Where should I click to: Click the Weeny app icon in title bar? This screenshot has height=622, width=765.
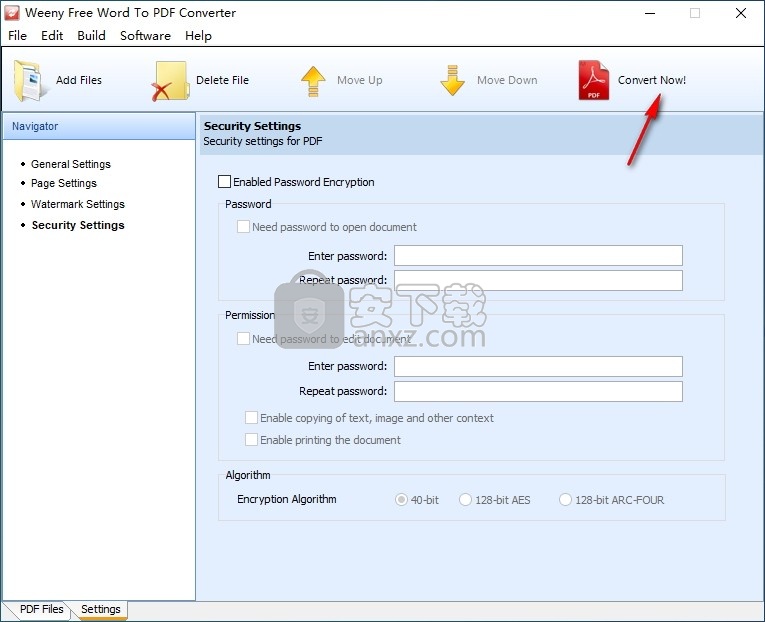pos(12,13)
